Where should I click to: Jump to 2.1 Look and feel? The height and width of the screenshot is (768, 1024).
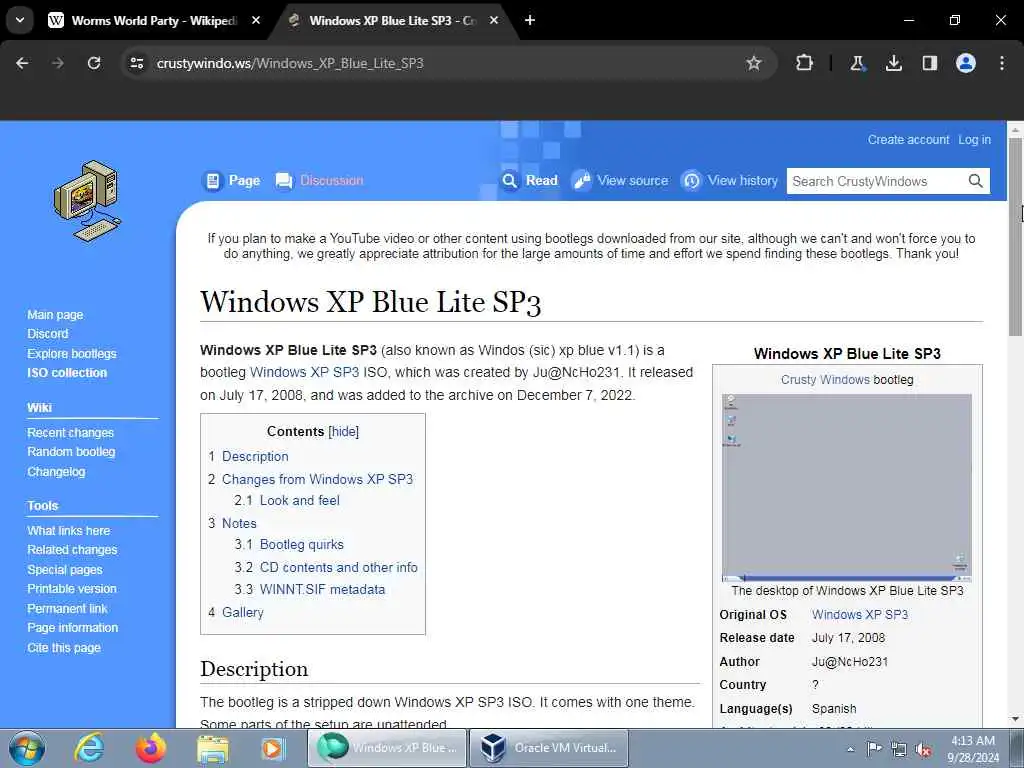pos(287,500)
